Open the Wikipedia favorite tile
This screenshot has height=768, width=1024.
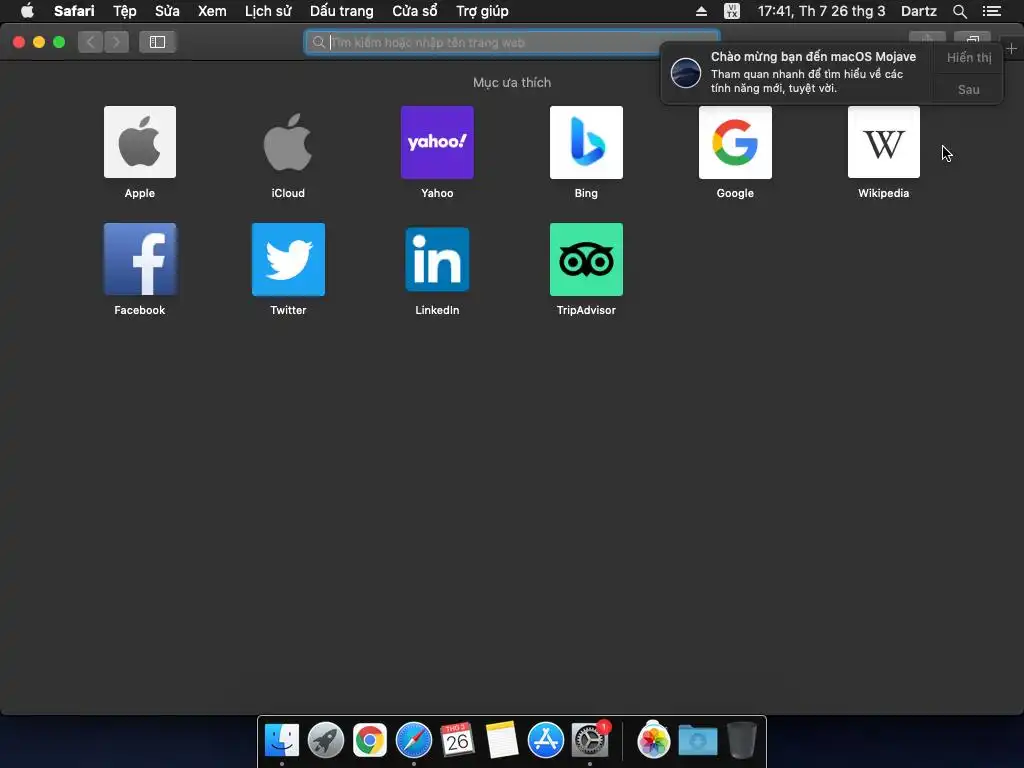click(884, 142)
